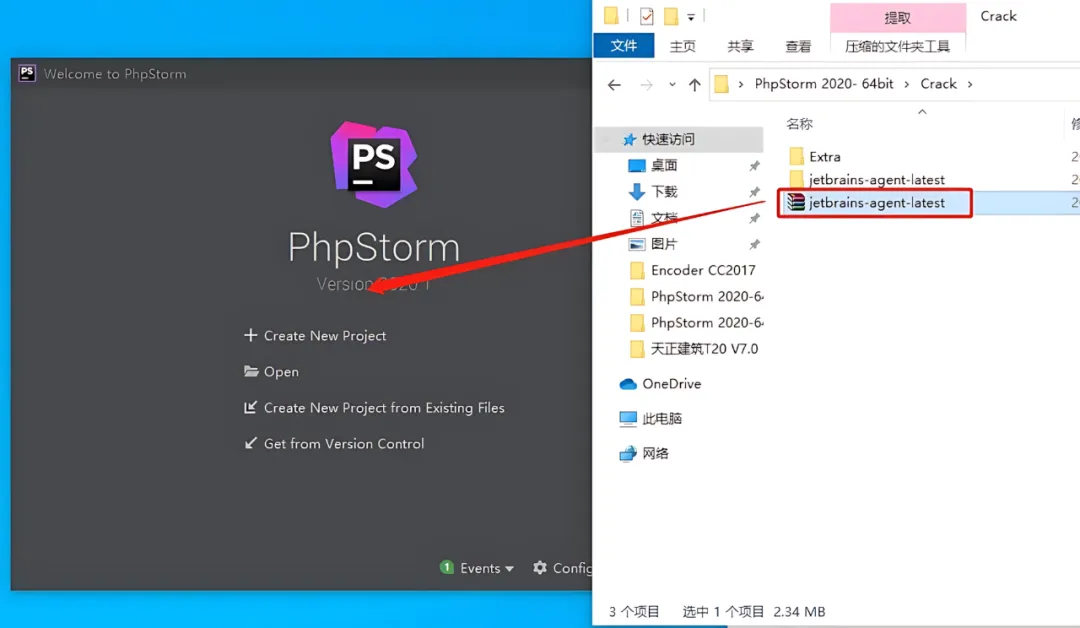The image size is (1080, 628).
Task: Select OneDrive in the navigation pane
Action: 672,384
